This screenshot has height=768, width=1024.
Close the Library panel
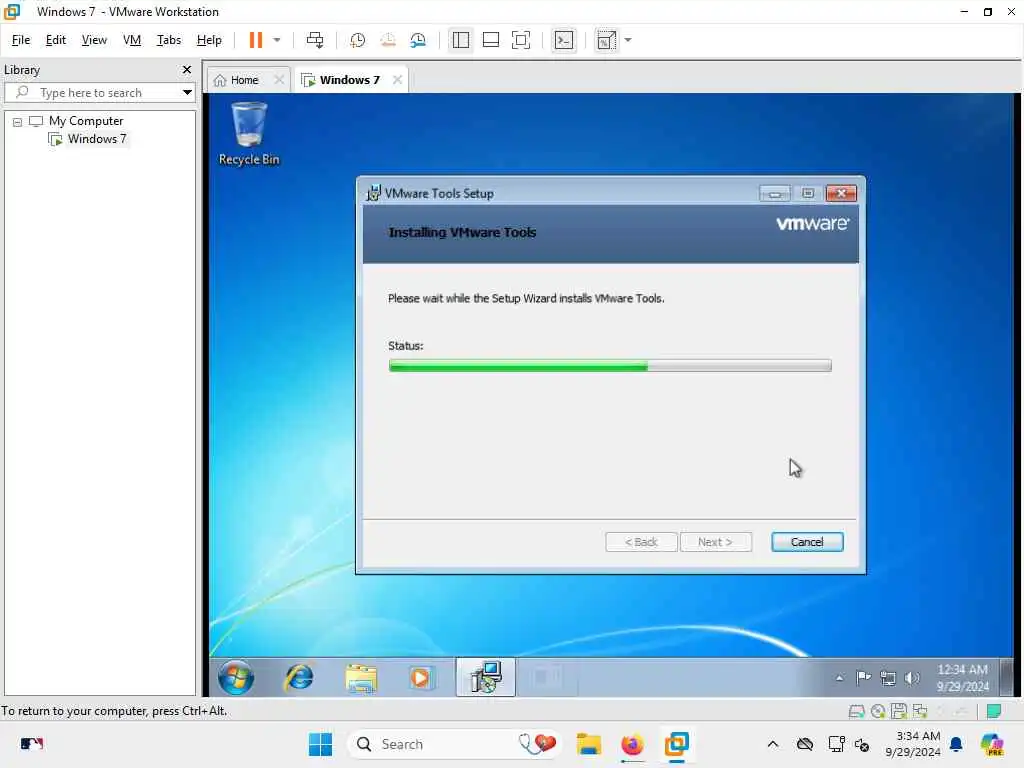[187, 70]
